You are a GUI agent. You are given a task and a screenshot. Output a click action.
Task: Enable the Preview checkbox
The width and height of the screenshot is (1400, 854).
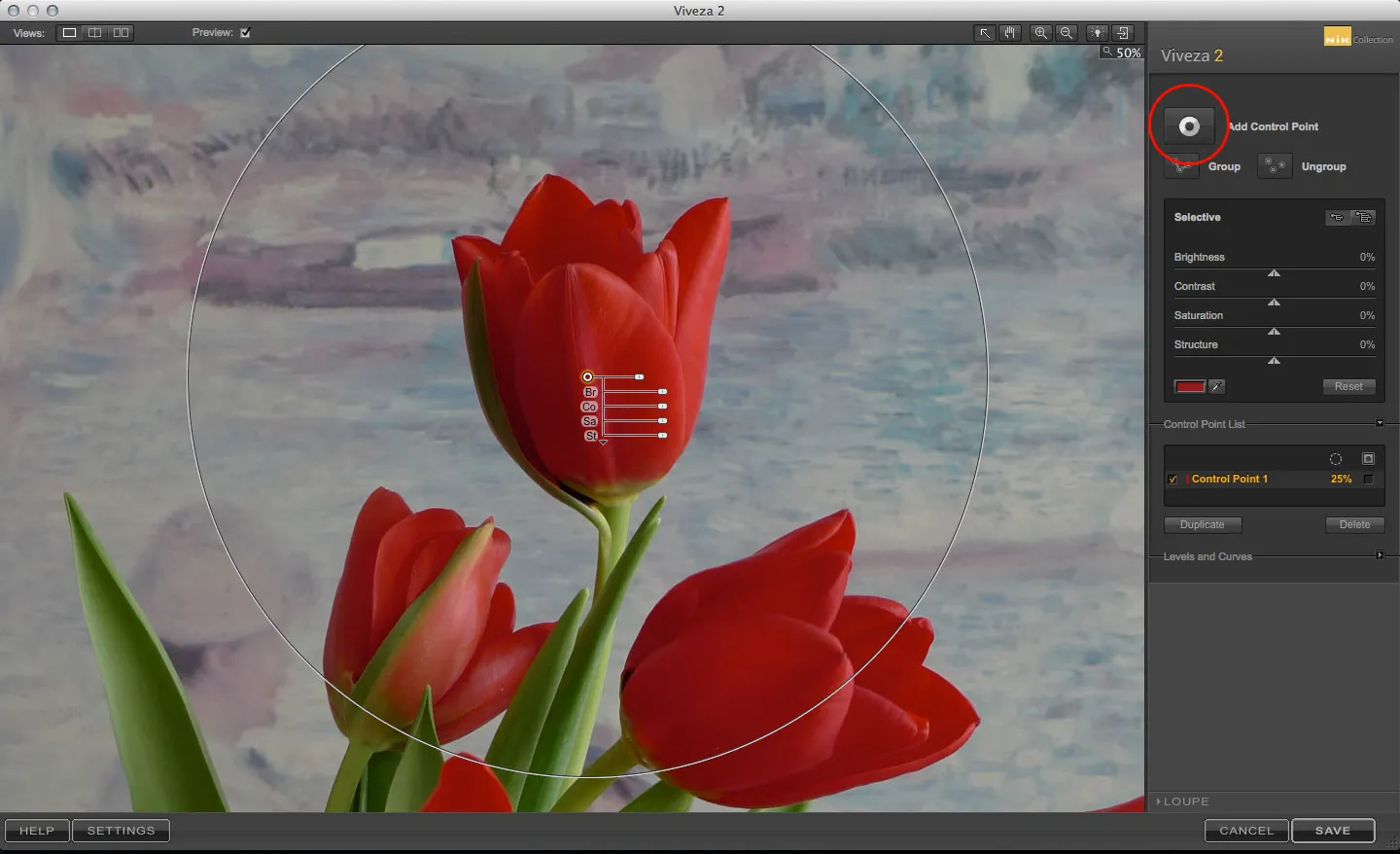coord(244,32)
